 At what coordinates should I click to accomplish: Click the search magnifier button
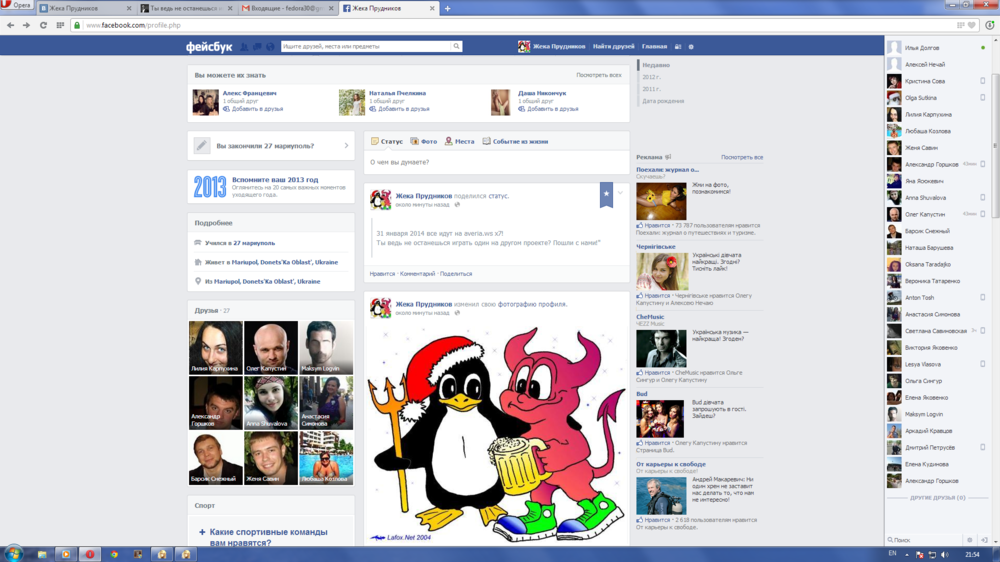[x=457, y=47]
